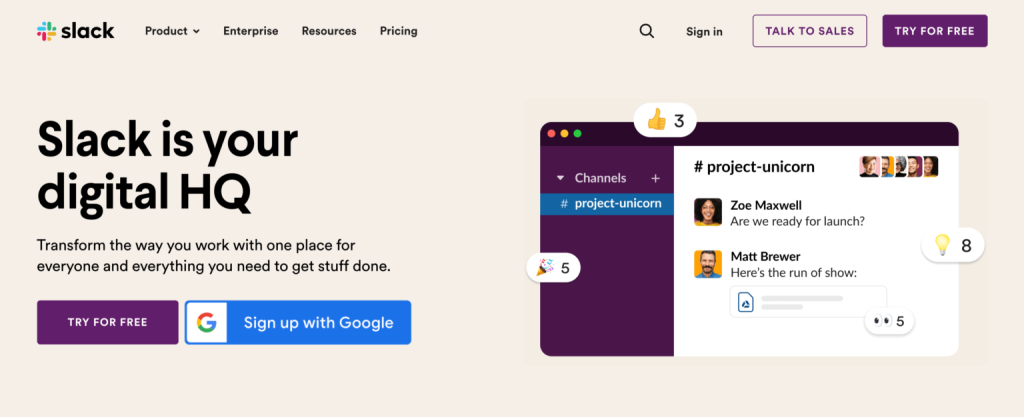
Task: Open the Enterprise menu item
Action: tap(251, 31)
